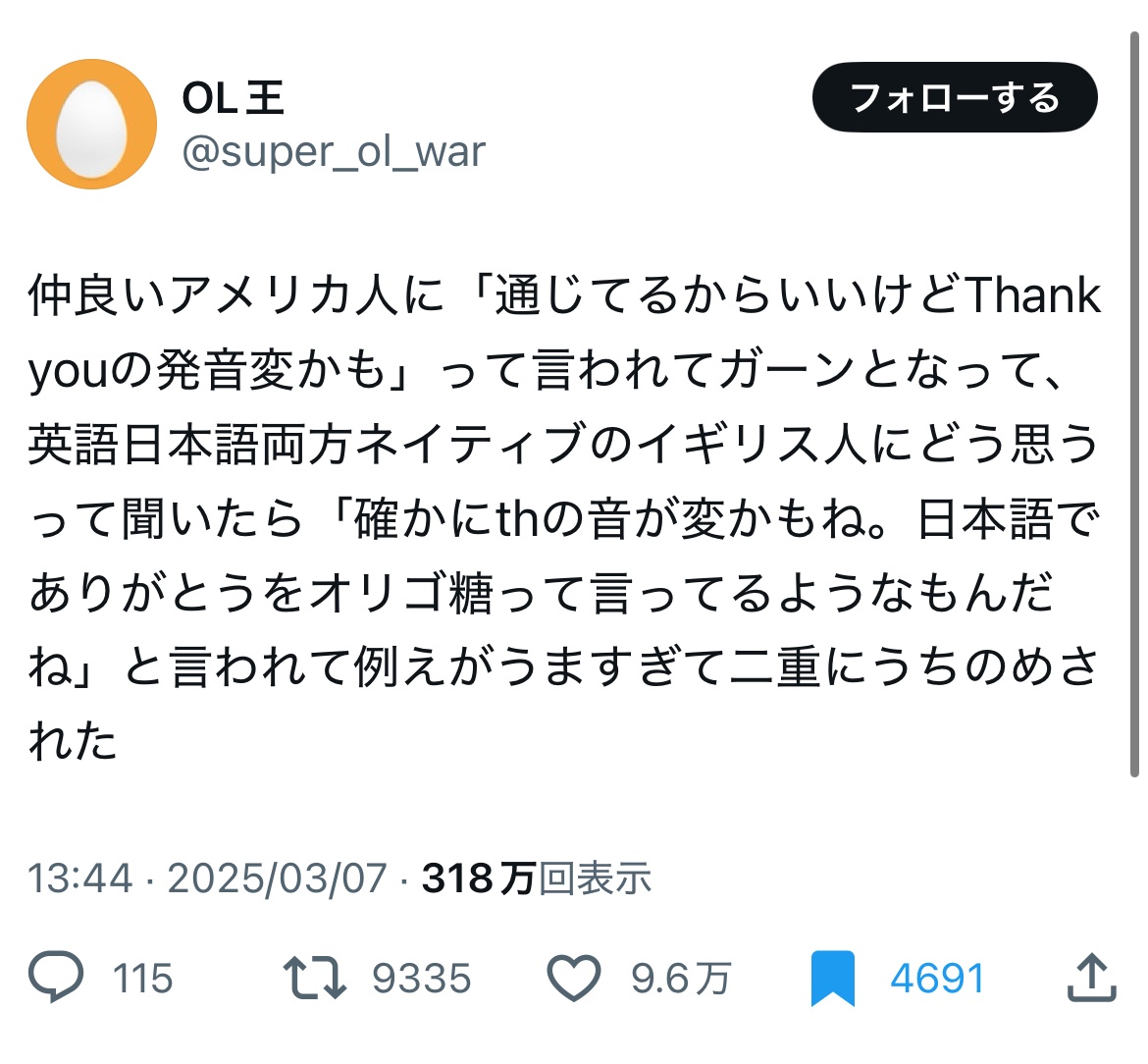Click the 9.6万 likes count
The image size is (1148, 1064).
tap(681, 979)
